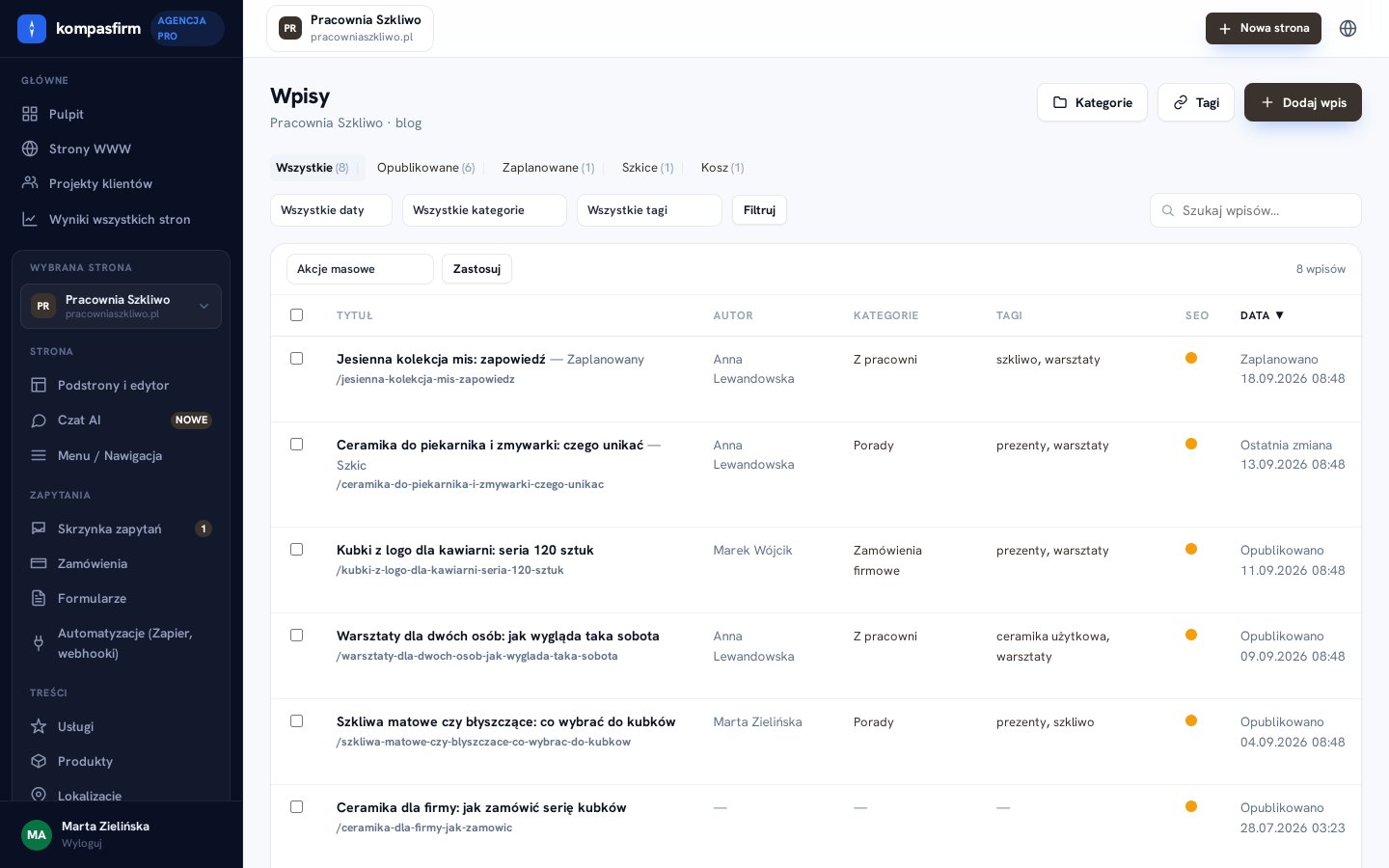The image size is (1389, 868).
Task: Open Pulpit dashboard icon in sidebar
Action: click(30, 114)
